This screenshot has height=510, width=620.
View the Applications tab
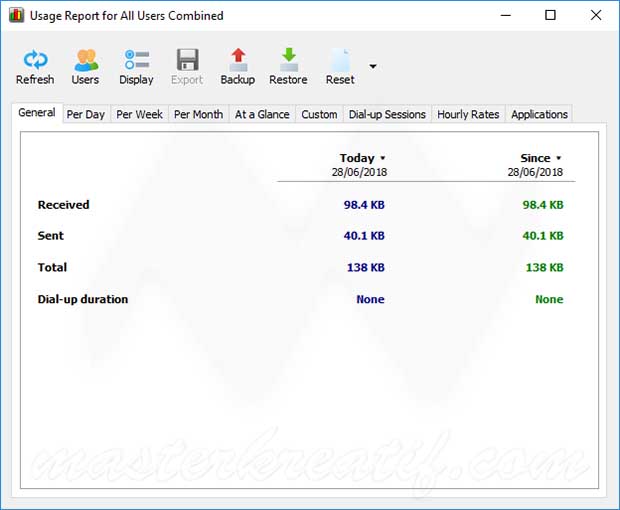[539, 114]
